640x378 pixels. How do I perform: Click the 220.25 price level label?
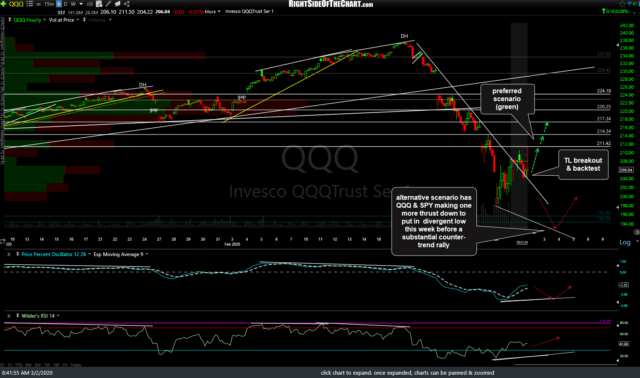(604, 107)
